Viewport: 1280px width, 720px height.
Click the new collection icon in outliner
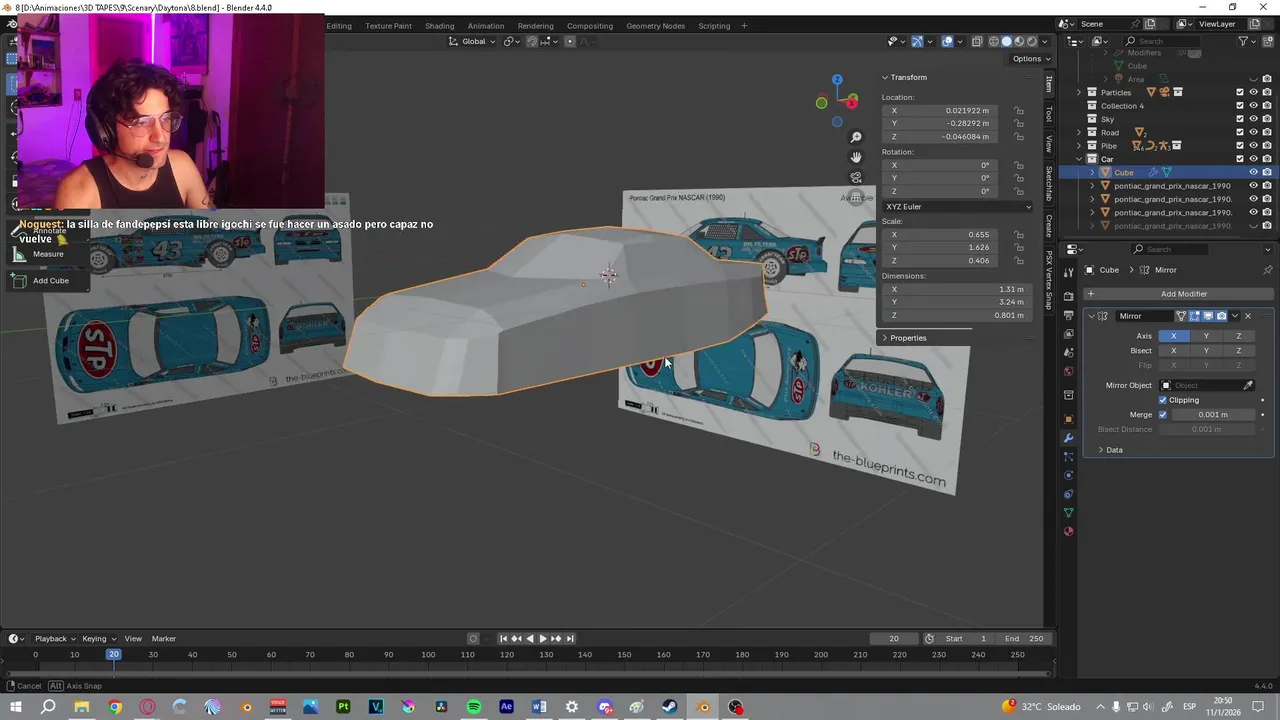coord(1267,41)
